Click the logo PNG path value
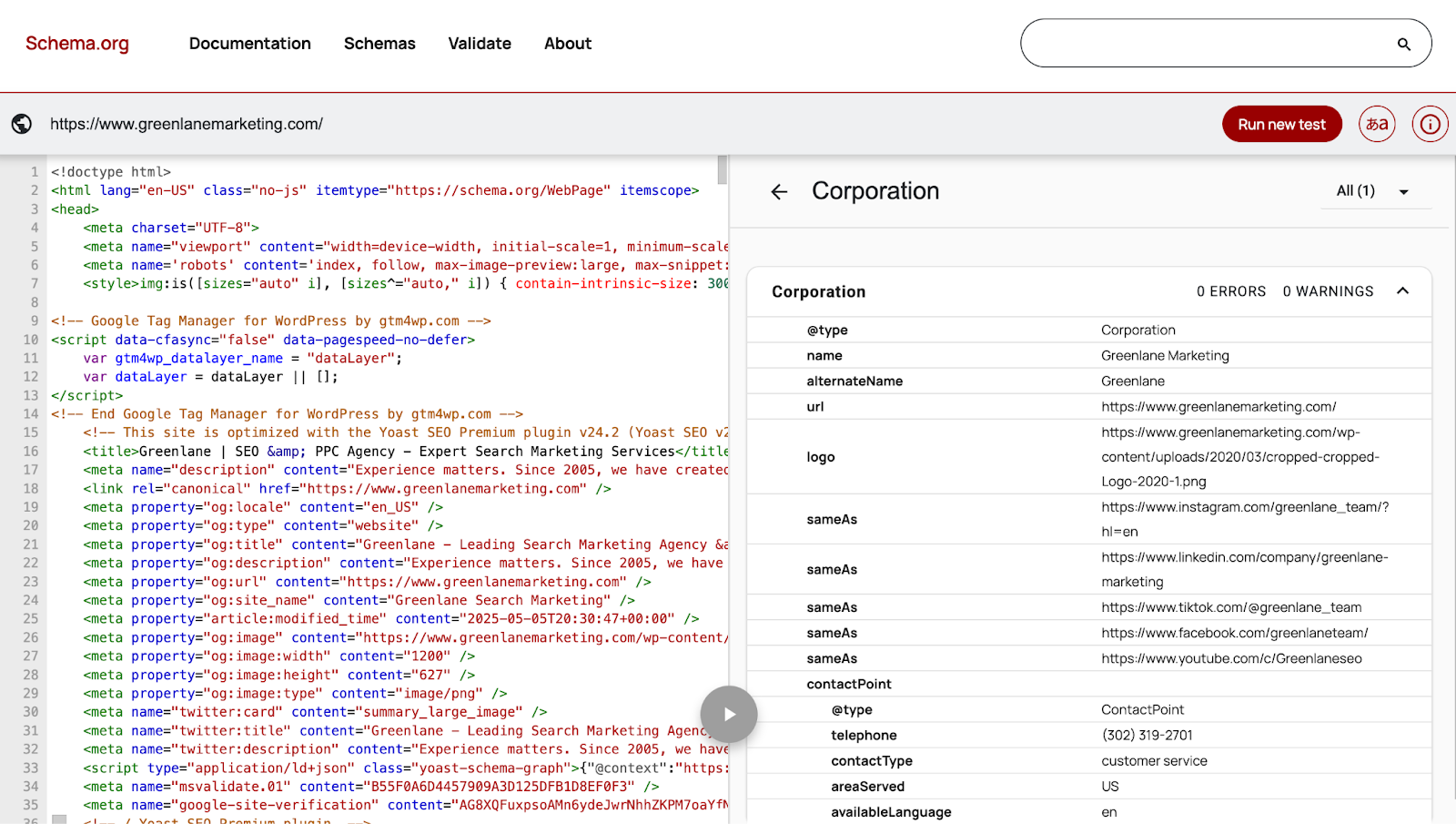The height and width of the screenshot is (824, 1456). click(x=1240, y=457)
